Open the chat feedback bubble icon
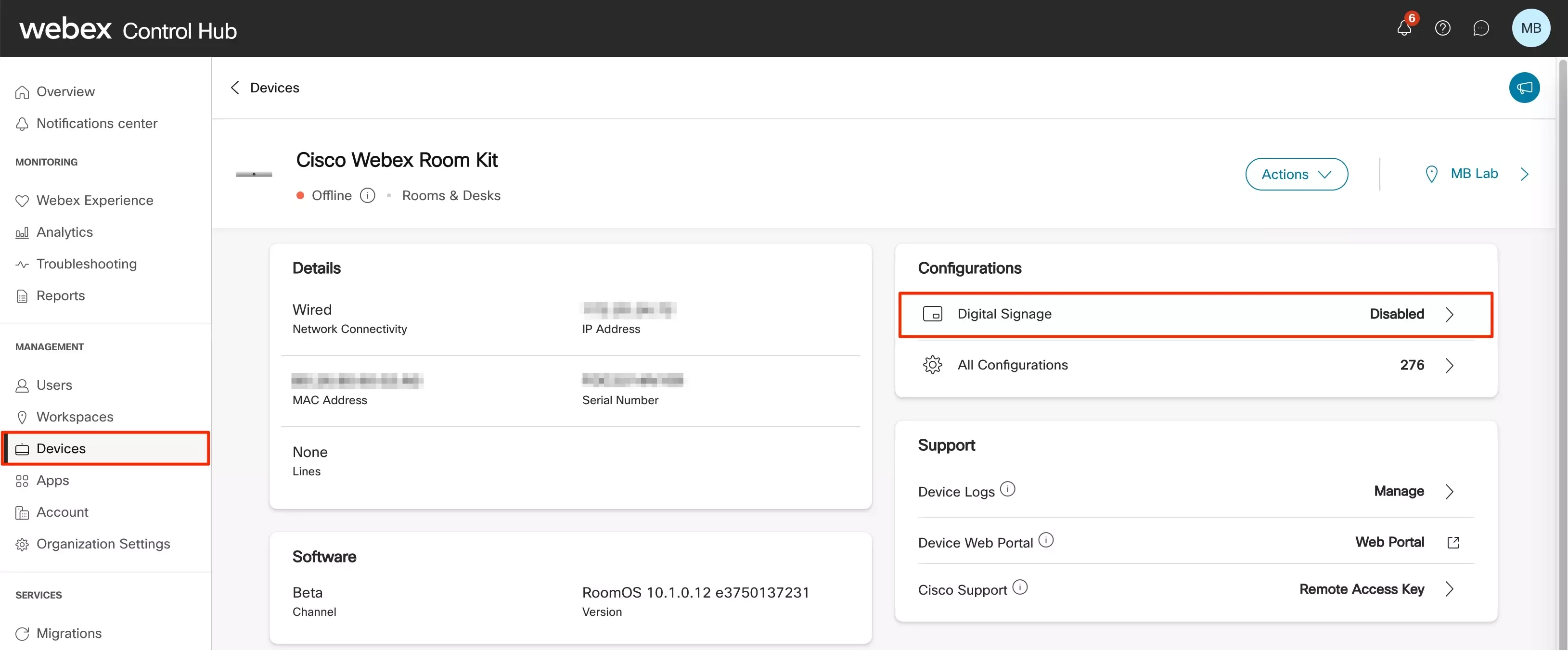The image size is (1568, 650). [x=1480, y=28]
